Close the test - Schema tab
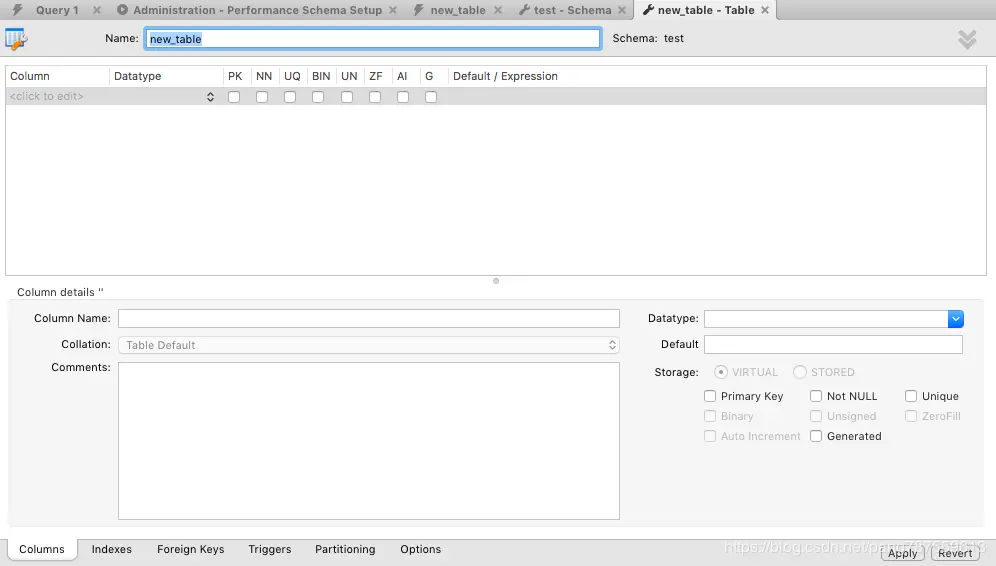The height and width of the screenshot is (566, 996). pos(622,10)
